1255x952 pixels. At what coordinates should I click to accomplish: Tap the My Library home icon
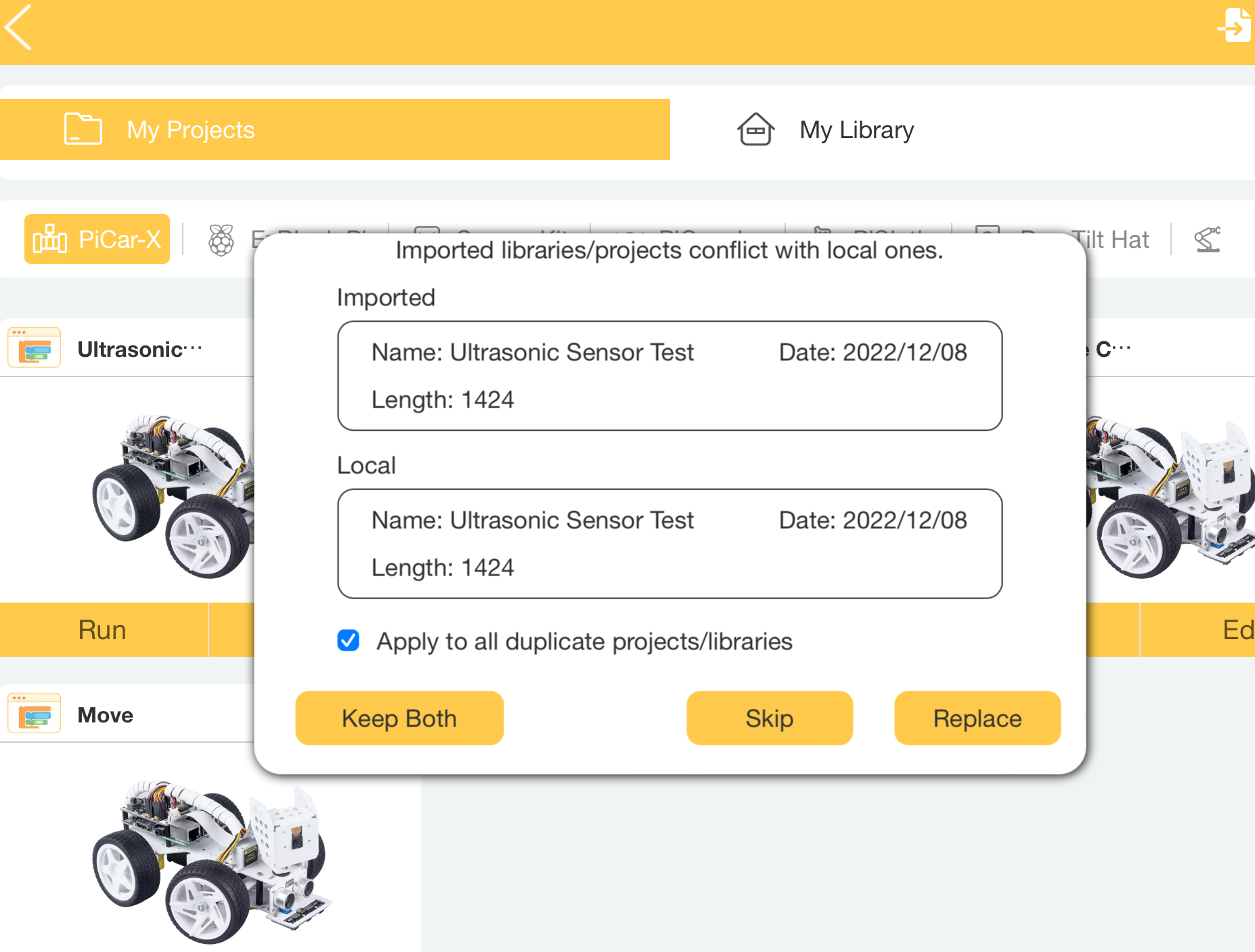tap(756, 129)
